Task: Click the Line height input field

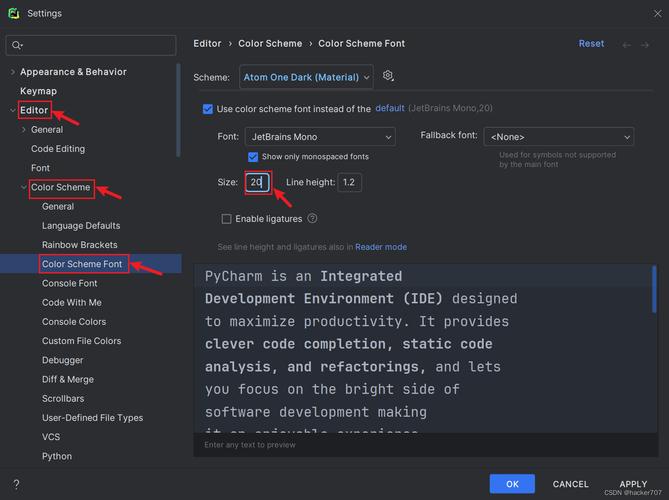Action: click(x=349, y=182)
